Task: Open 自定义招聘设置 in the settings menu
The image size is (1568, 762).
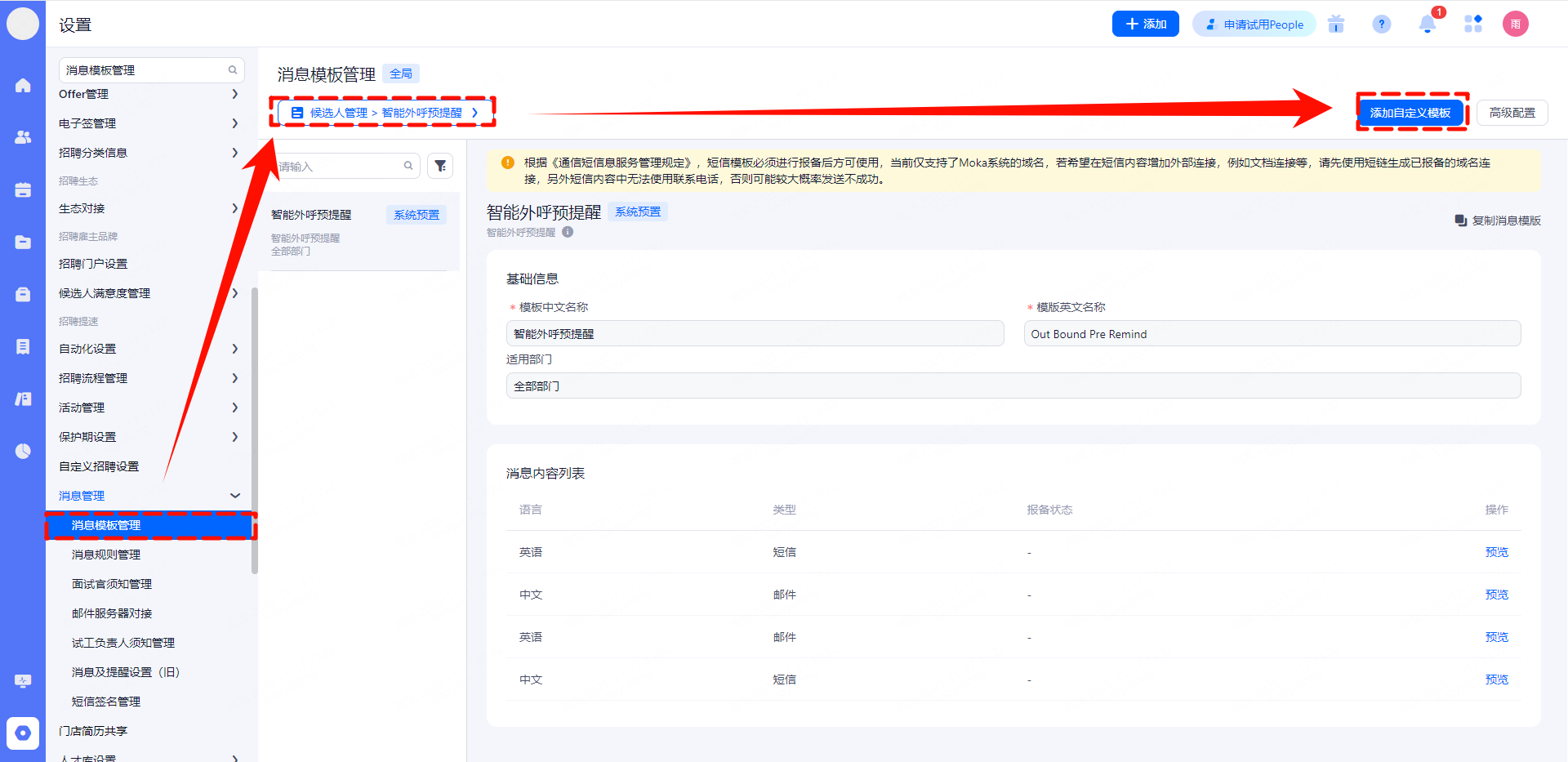Action: pos(99,466)
